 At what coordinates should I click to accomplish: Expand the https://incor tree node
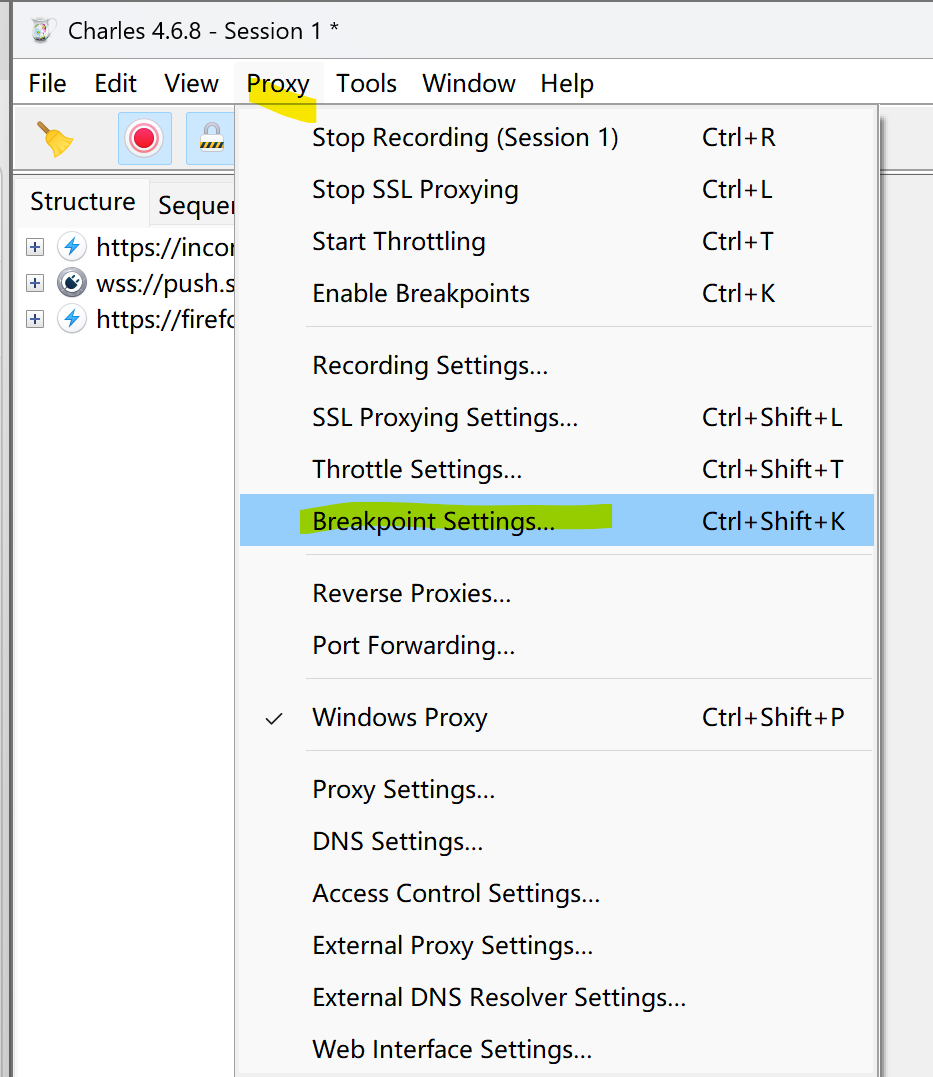35,247
